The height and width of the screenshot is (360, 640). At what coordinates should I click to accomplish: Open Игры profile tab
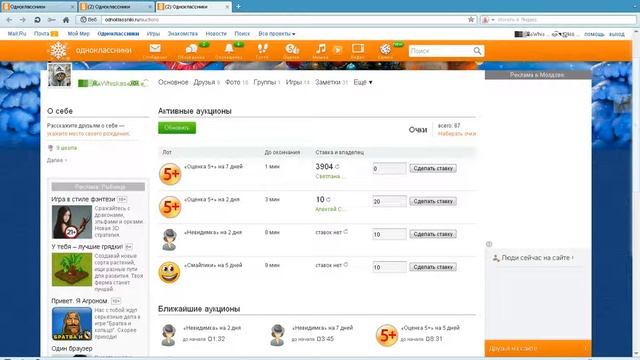click(x=293, y=82)
